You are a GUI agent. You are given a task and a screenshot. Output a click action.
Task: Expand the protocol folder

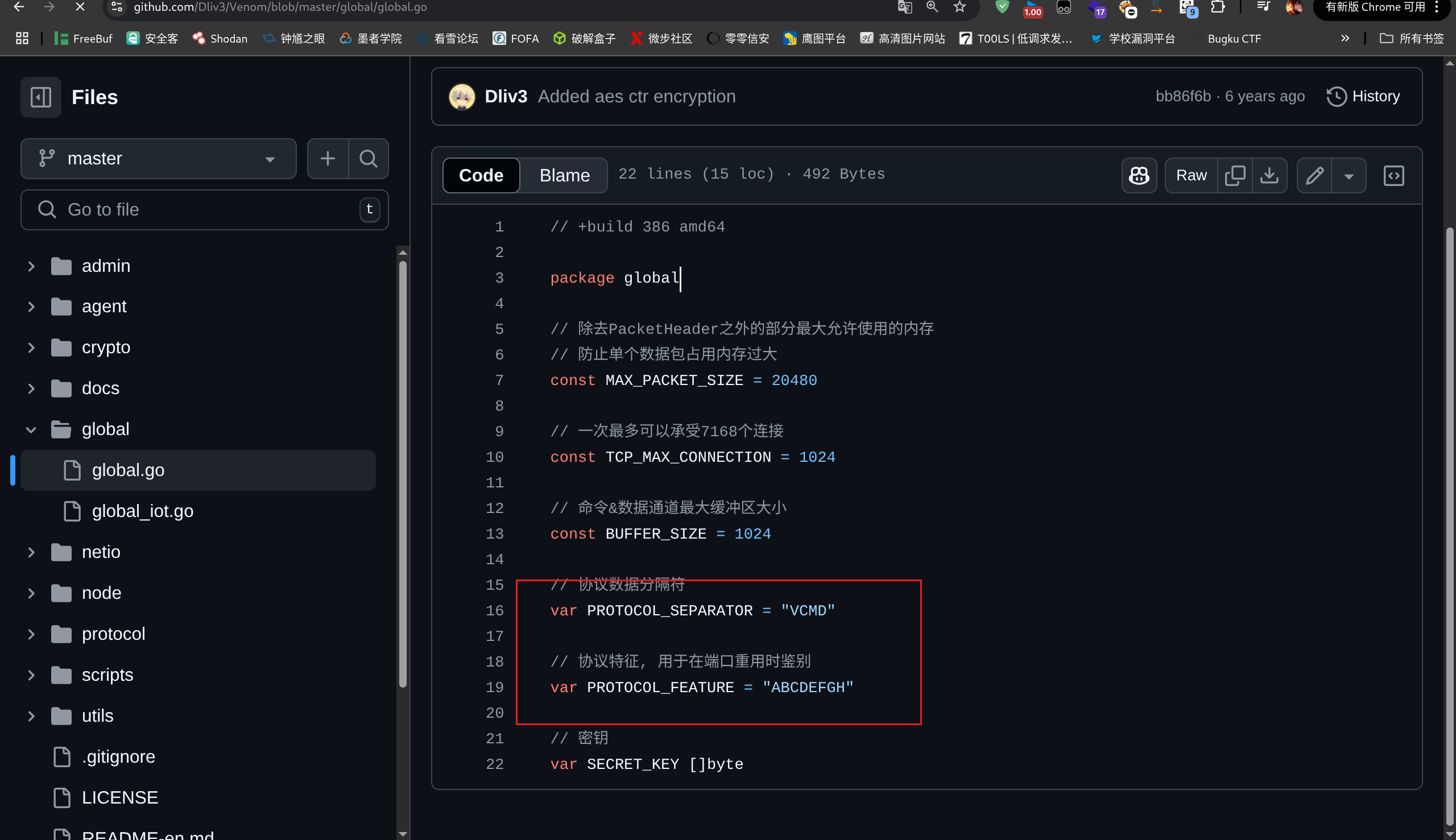31,634
